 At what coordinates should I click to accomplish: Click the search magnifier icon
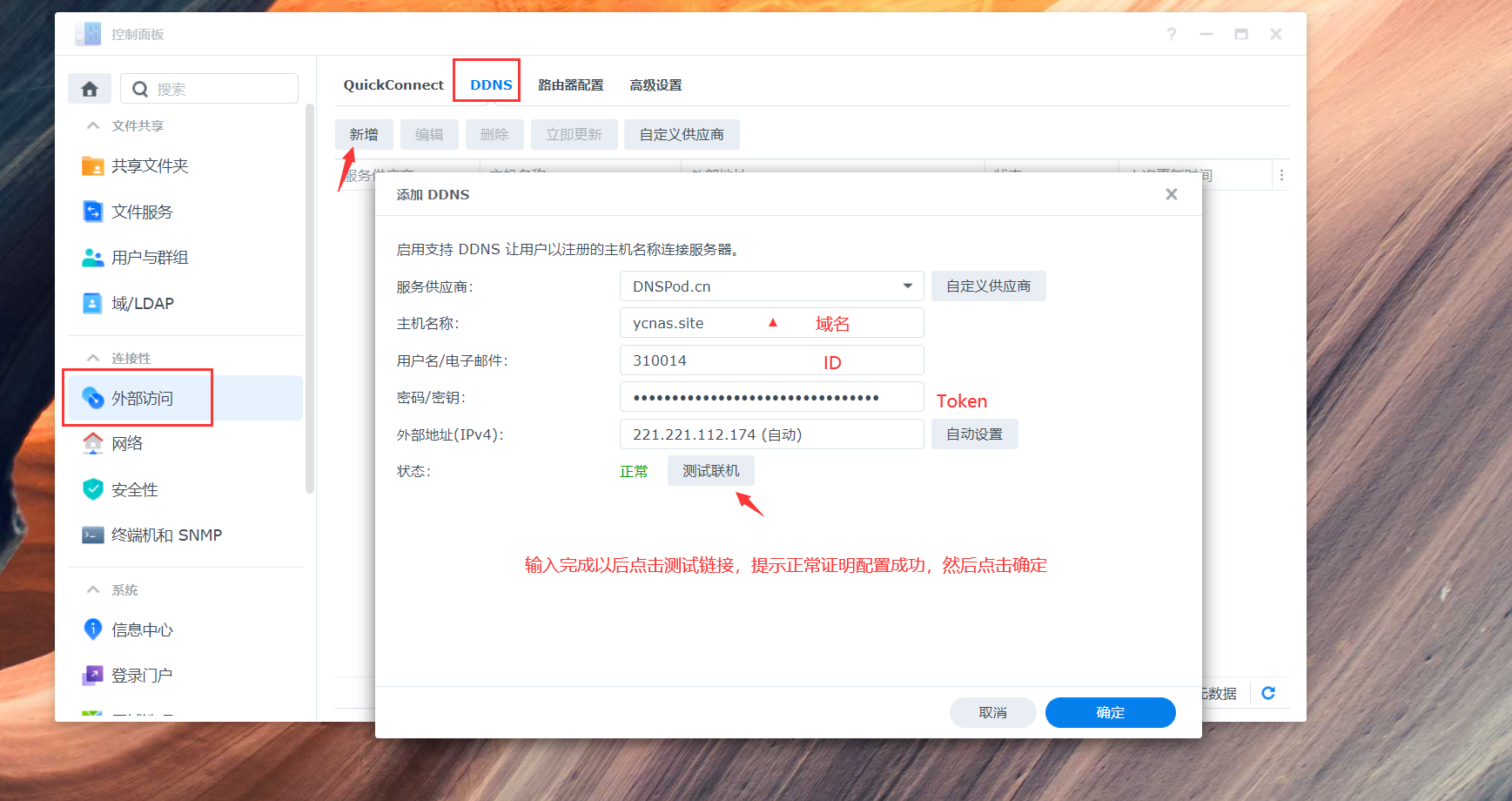(x=139, y=89)
